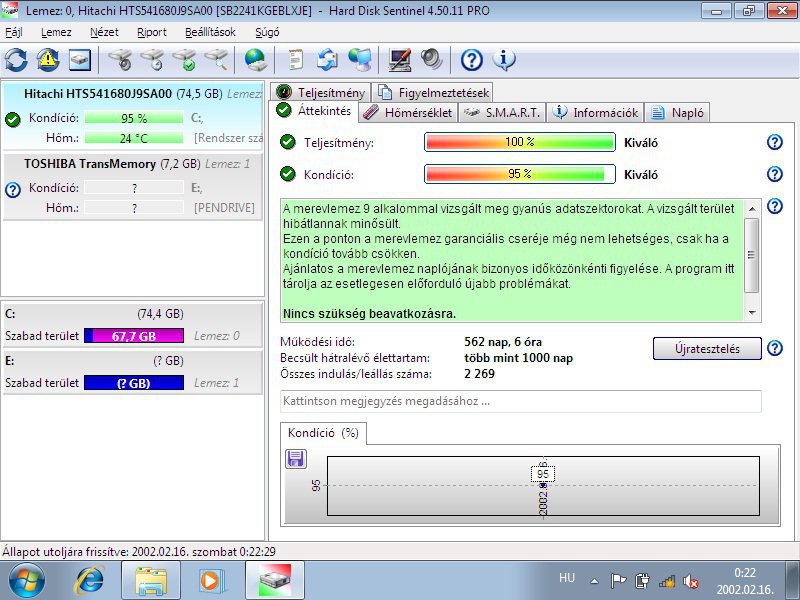
Task: Click the info bubble About toolbar icon
Action: 504,60
